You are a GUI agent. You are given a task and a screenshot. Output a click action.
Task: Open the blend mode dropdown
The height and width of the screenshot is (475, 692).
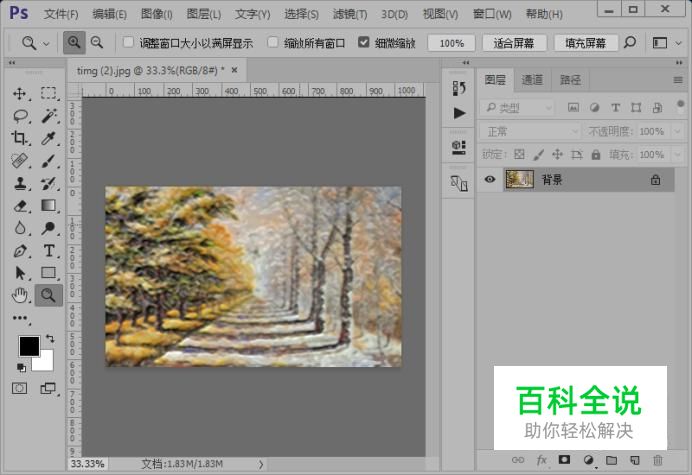pos(530,131)
